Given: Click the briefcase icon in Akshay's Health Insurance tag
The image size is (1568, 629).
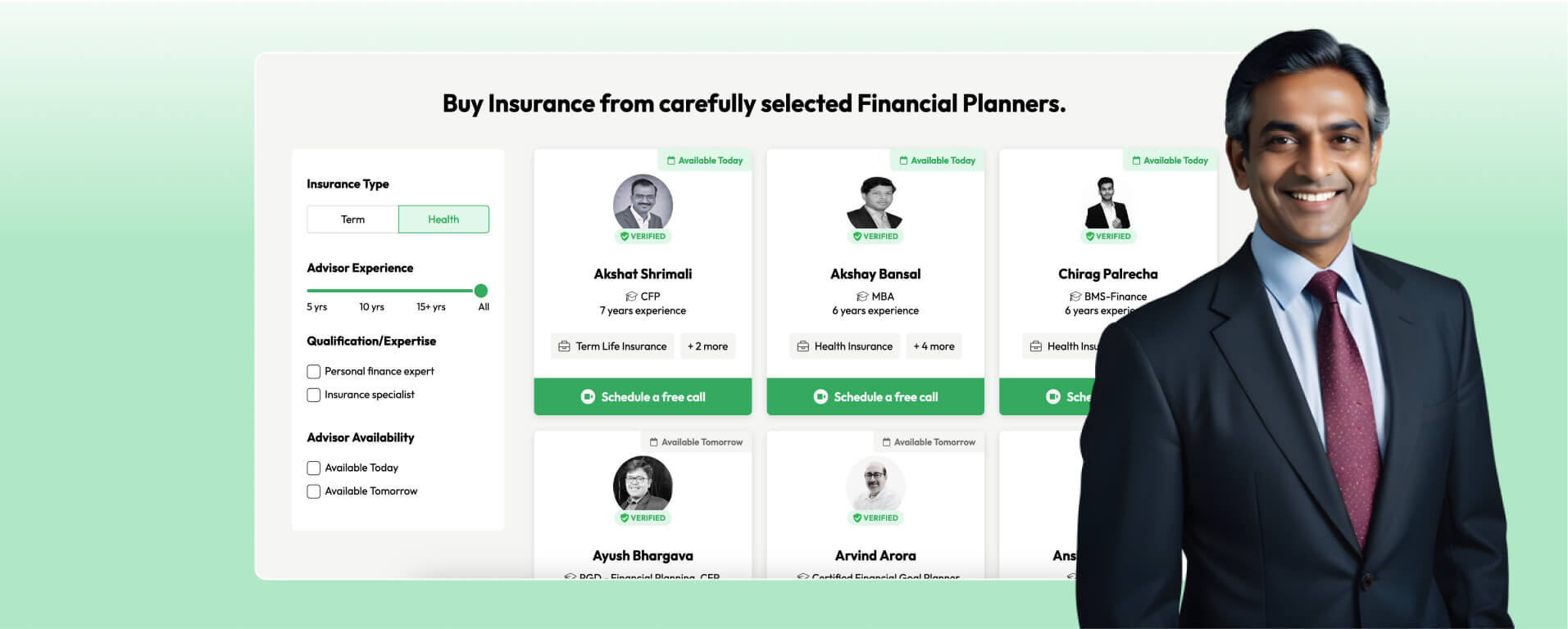Looking at the screenshot, I should pos(803,346).
